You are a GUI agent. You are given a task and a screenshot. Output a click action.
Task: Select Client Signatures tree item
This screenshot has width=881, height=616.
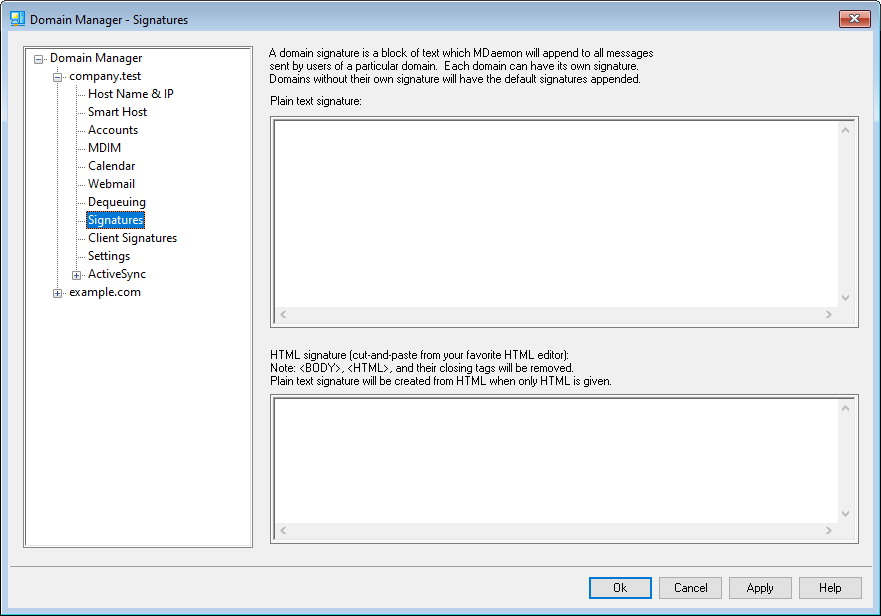[x=132, y=238]
